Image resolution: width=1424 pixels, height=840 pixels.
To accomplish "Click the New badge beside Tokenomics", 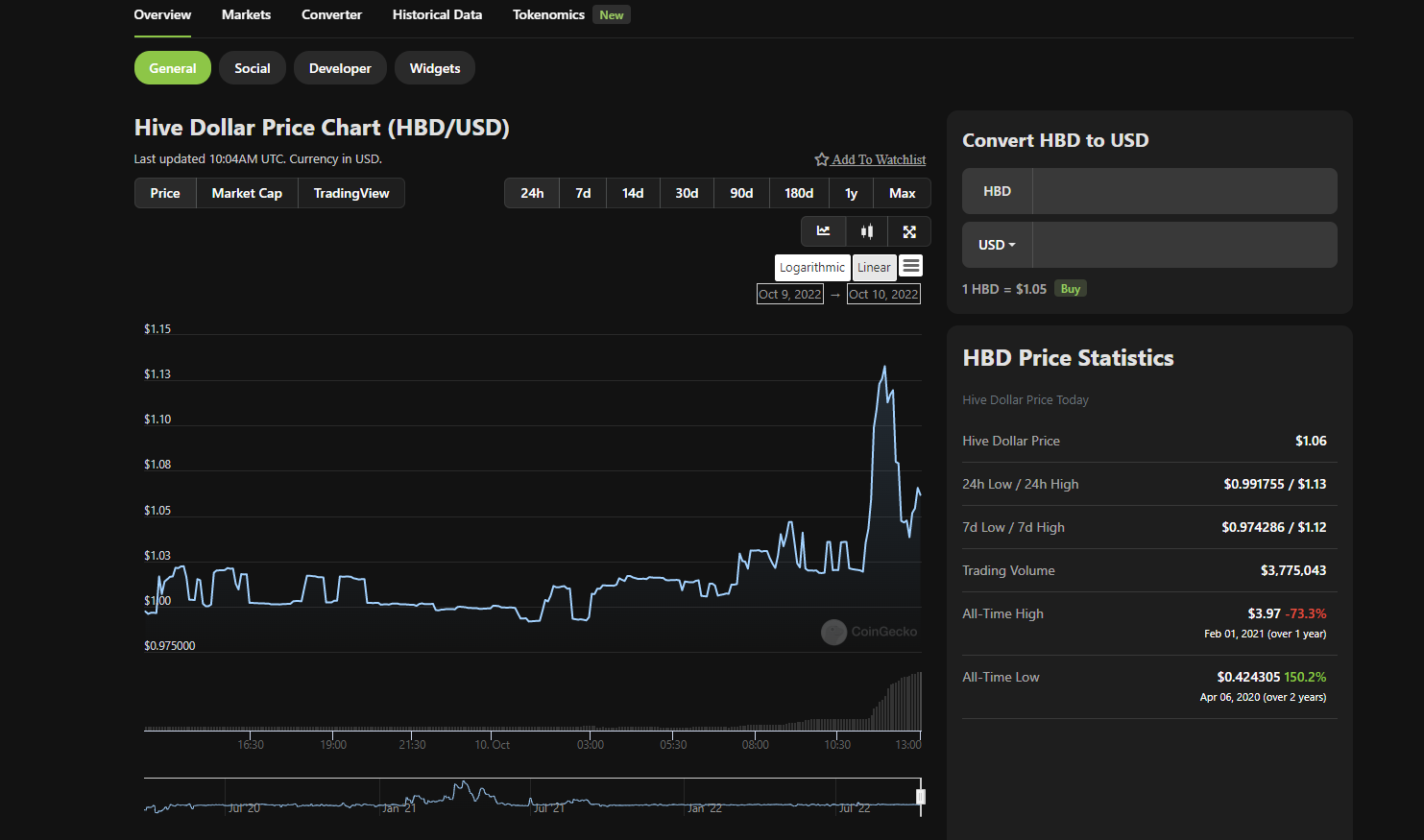I will [x=612, y=15].
